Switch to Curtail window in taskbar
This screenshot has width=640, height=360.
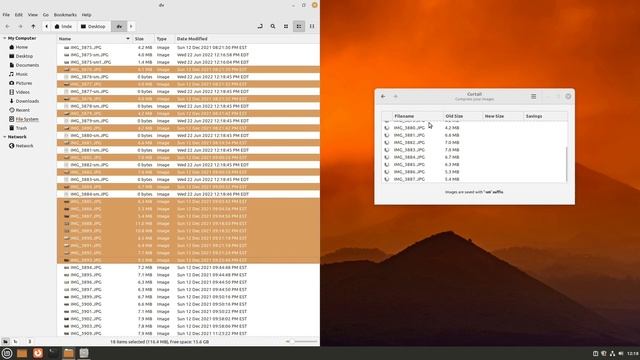coord(84,353)
